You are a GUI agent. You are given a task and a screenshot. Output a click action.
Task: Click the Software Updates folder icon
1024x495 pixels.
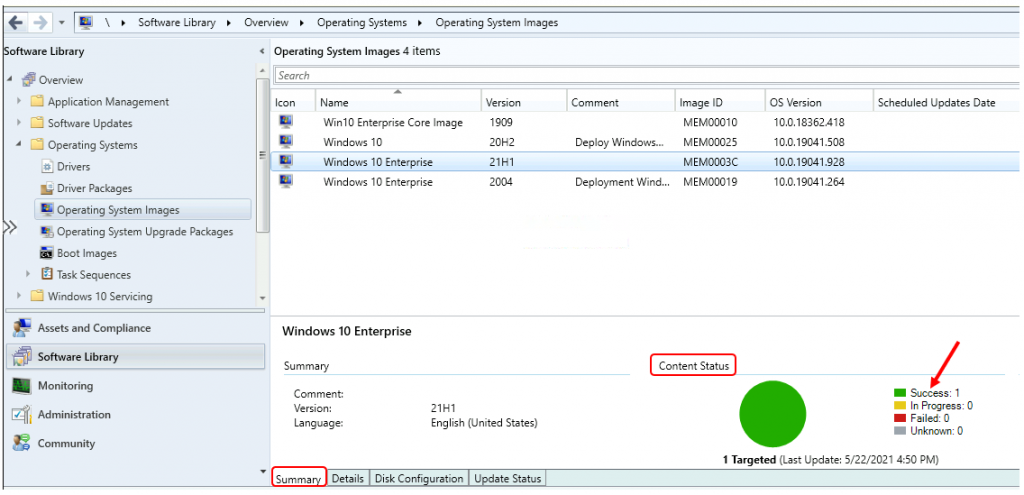coord(37,123)
